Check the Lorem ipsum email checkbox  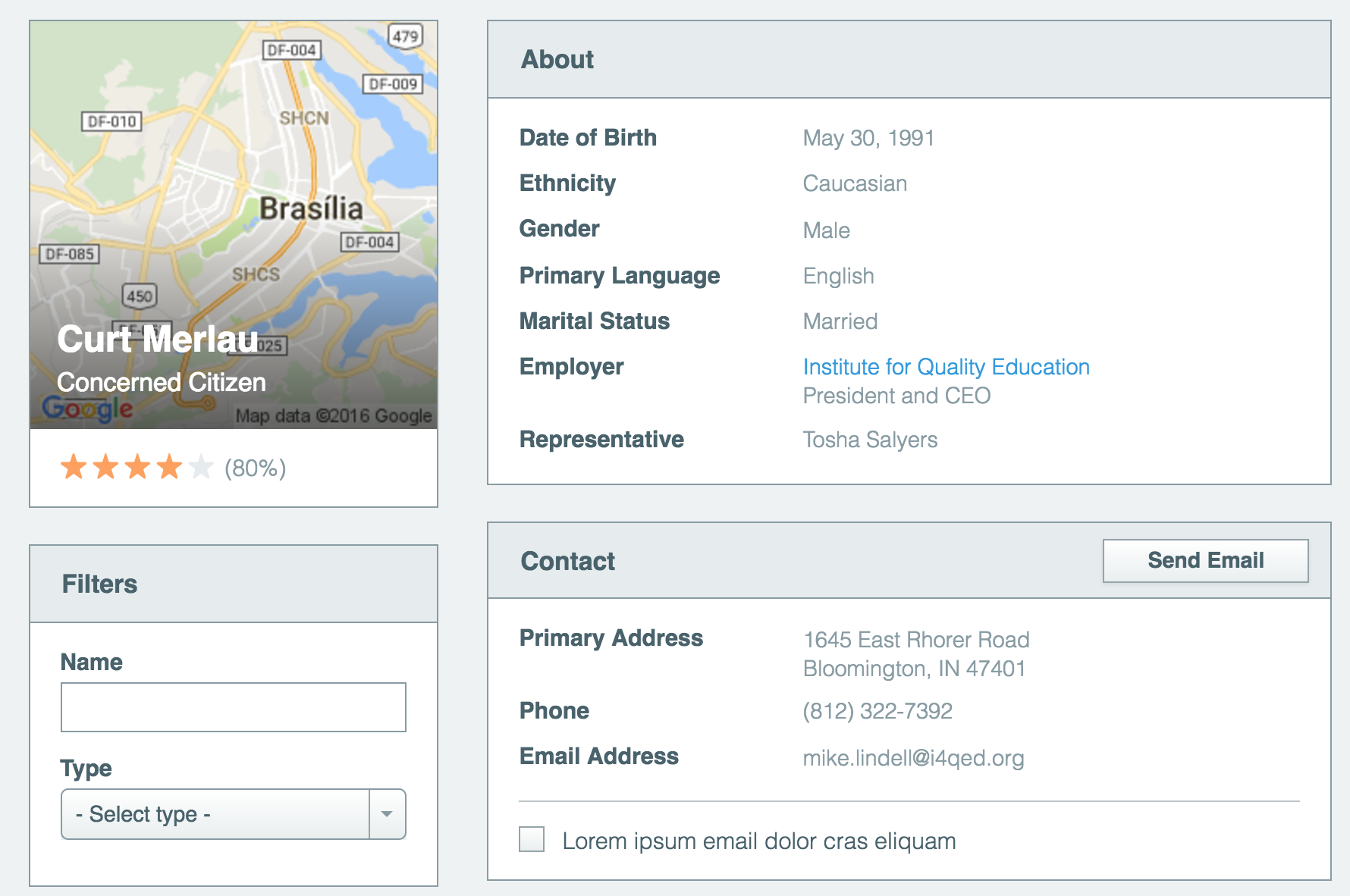(x=532, y=839)
